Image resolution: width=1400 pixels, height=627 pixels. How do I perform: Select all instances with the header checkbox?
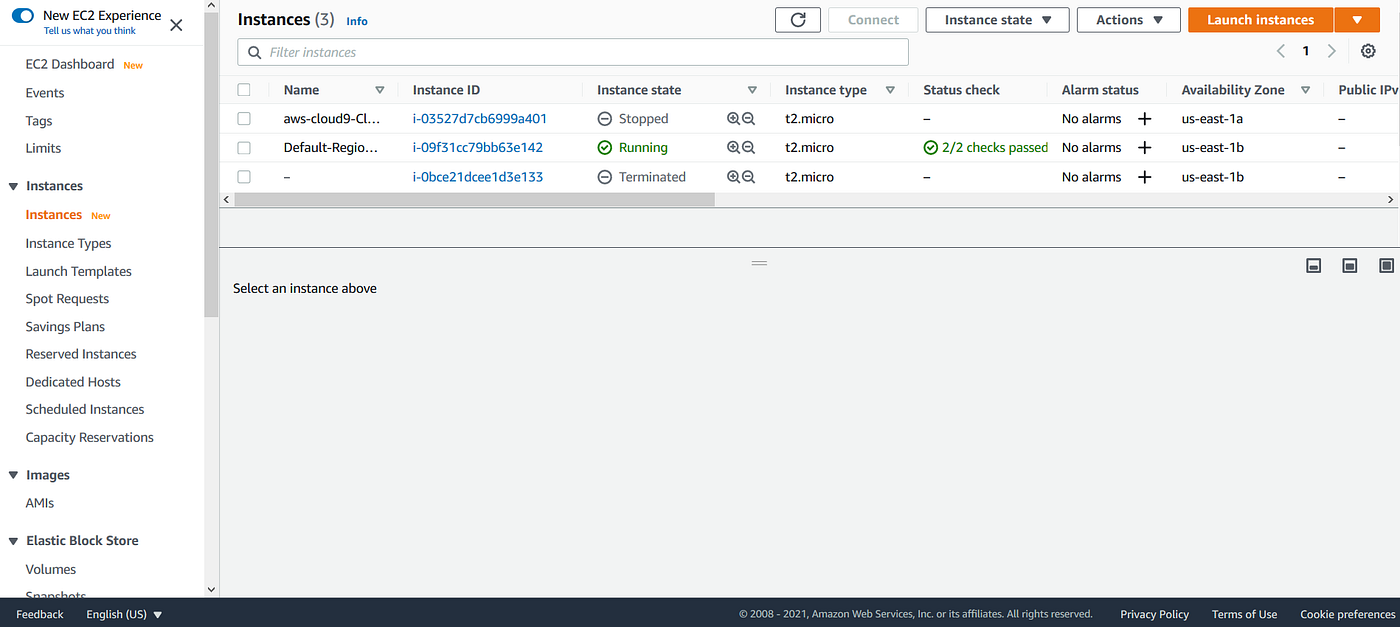tap(245, 89)
